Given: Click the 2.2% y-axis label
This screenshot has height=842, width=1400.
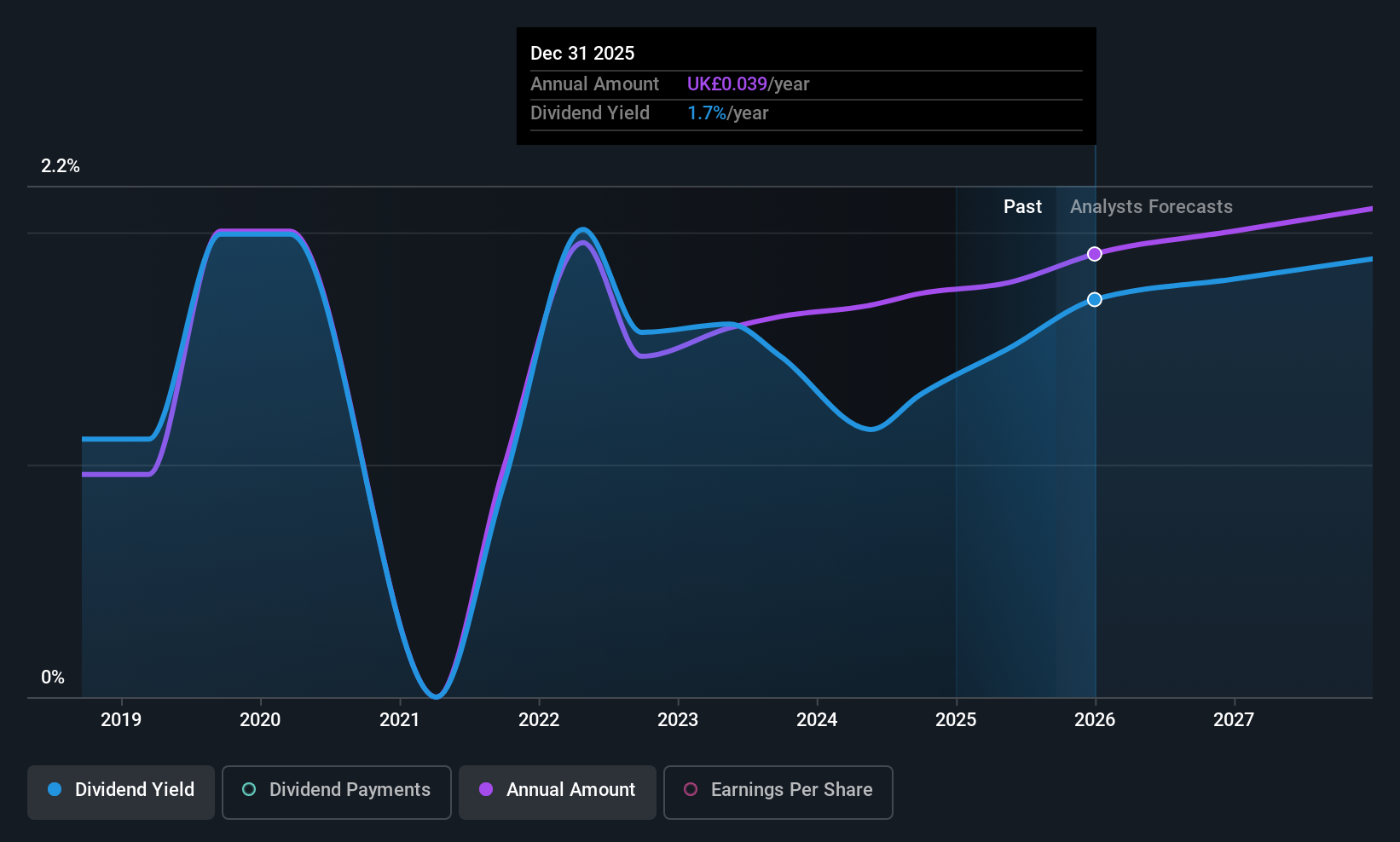Looking at the screenshot, I should point(60,165).
